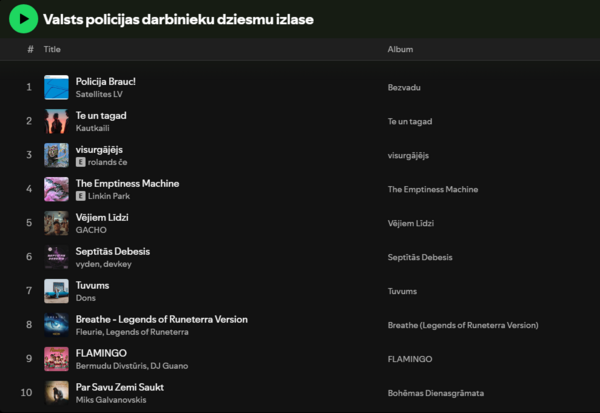Sort by the Title column header

52,49
